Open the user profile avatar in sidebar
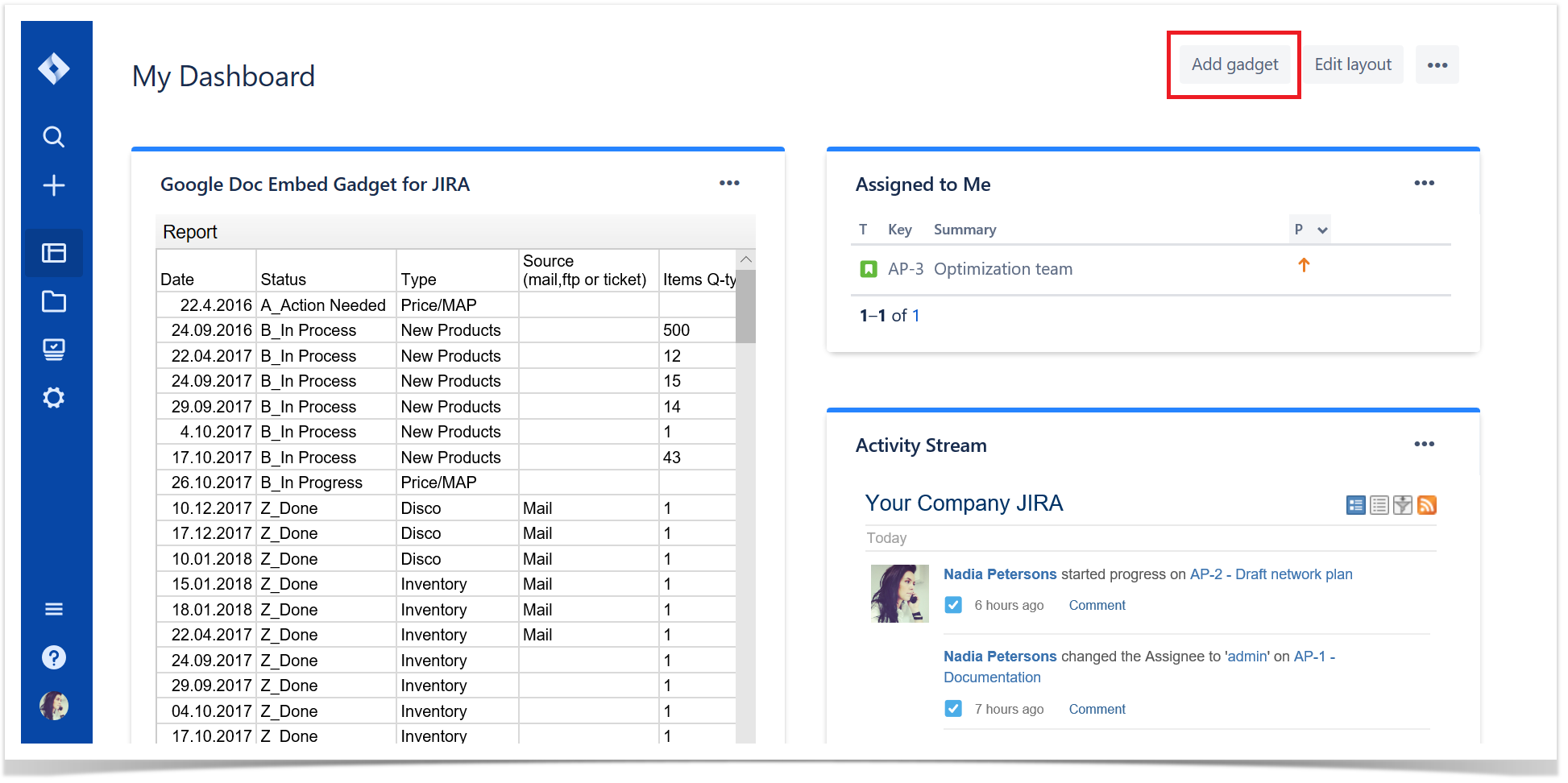The width and height of the screenshot is (1568, 783). (x=54, y=706)
